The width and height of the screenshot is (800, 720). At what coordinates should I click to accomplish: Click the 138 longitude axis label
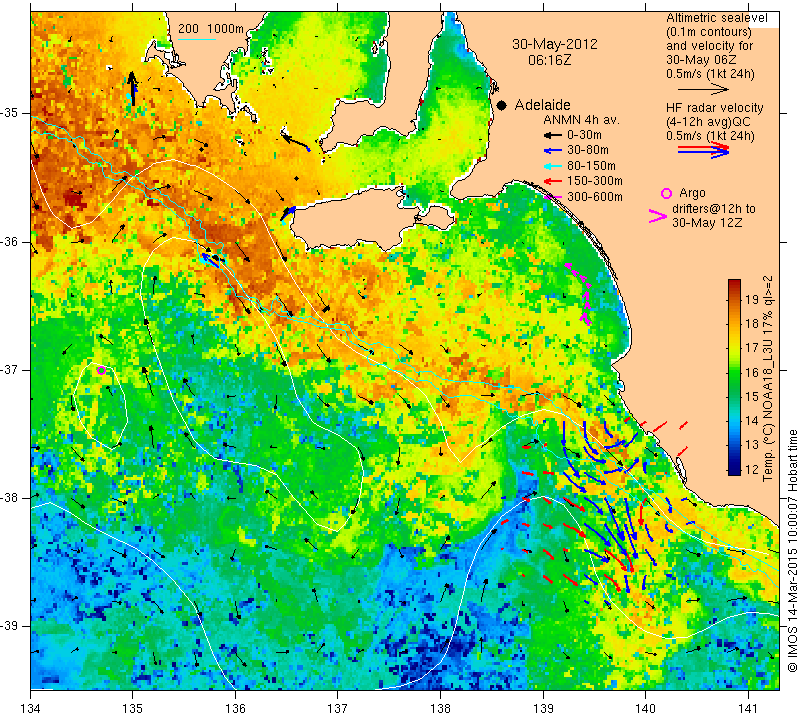[440, 709]
